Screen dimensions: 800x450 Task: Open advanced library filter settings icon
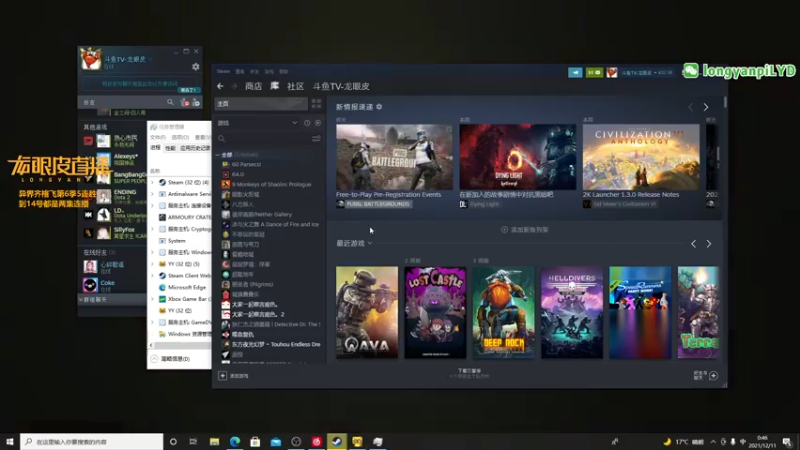coord(316,139)
